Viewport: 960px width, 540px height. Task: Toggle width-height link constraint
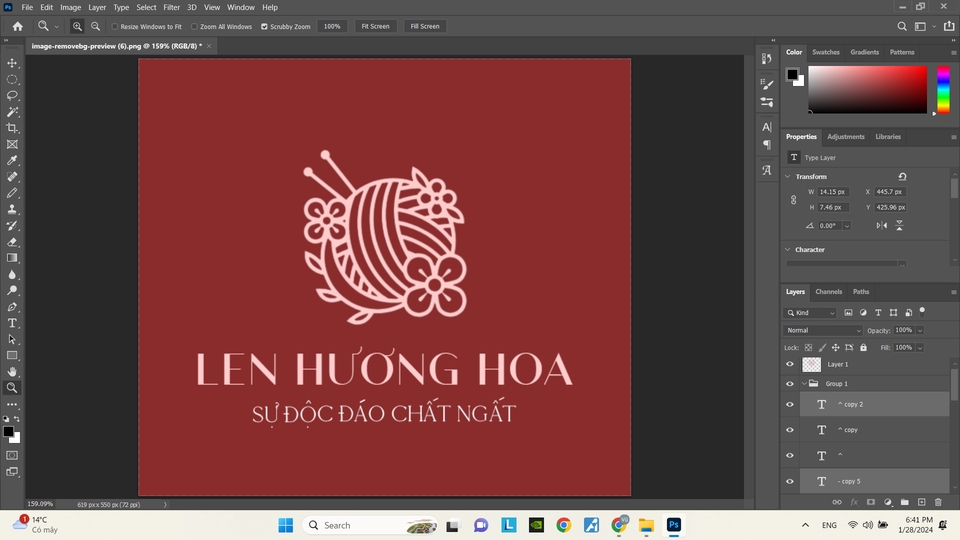(793, 200)
